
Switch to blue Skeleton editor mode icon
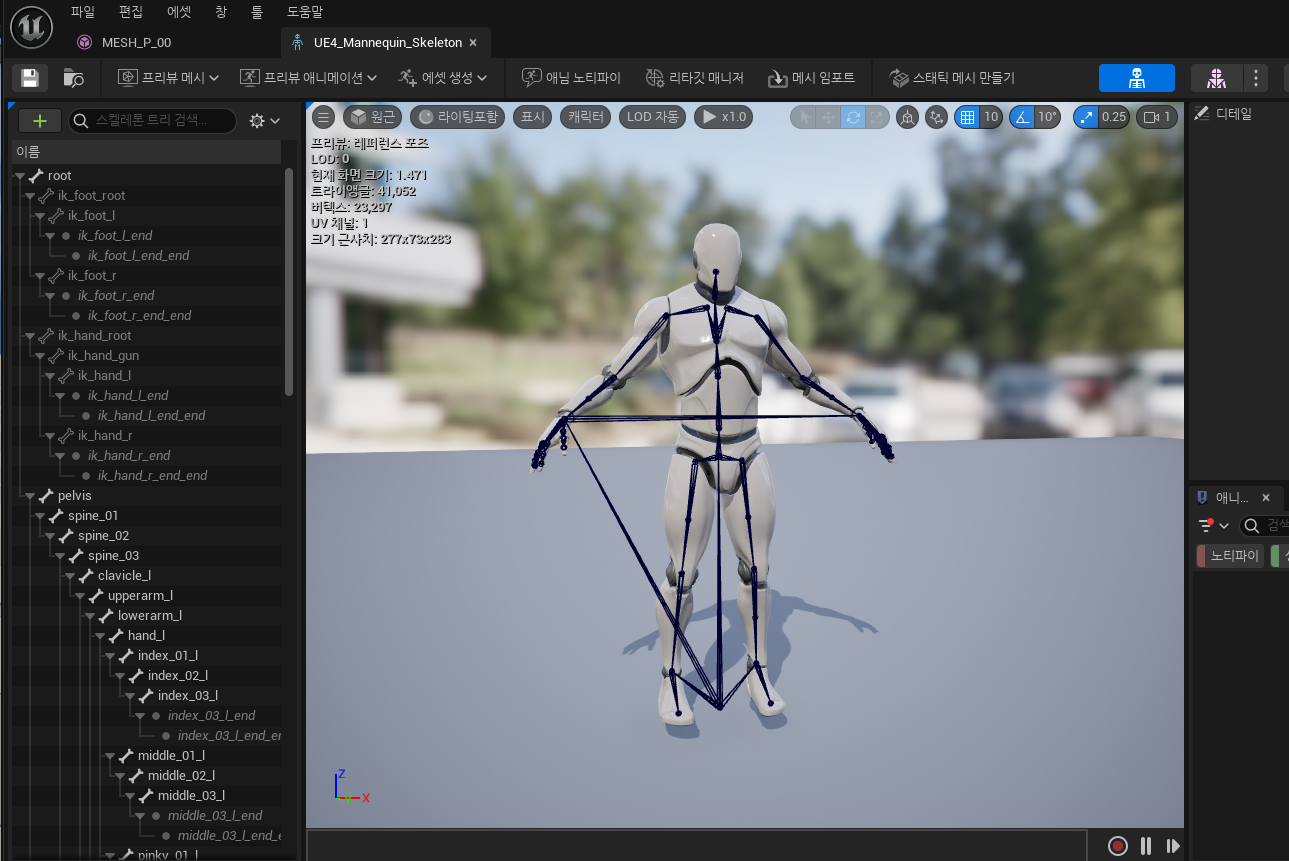click(x=1136, y=78)
